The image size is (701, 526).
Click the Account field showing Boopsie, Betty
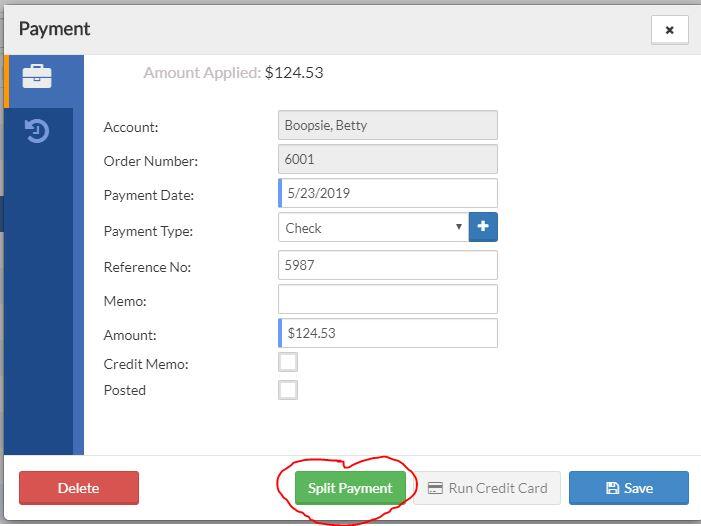tap(388, 125)
